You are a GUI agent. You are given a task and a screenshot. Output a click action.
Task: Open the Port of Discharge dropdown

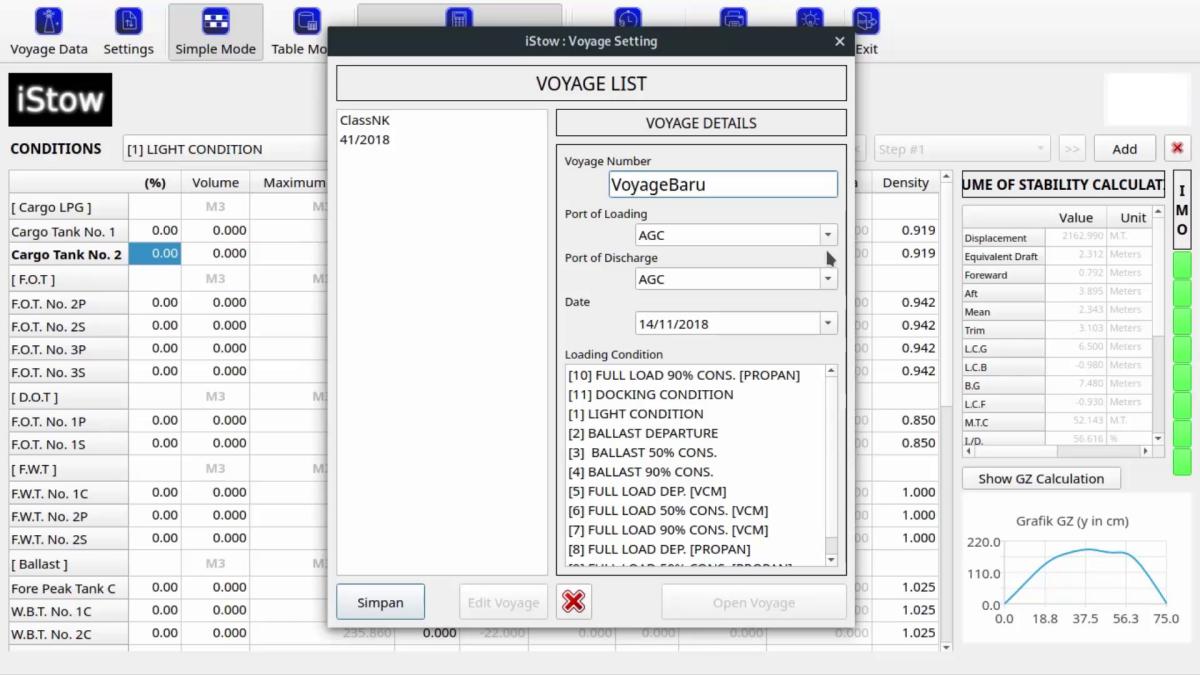click(827, 279)
